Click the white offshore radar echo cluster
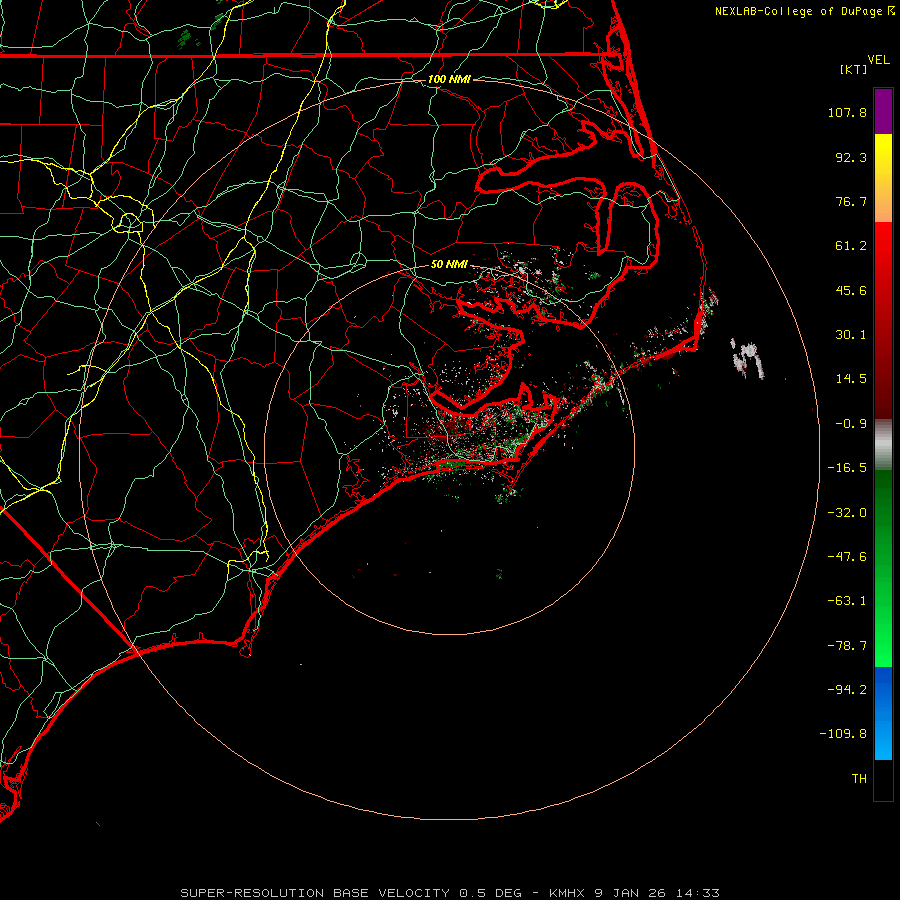 point(747,358)
